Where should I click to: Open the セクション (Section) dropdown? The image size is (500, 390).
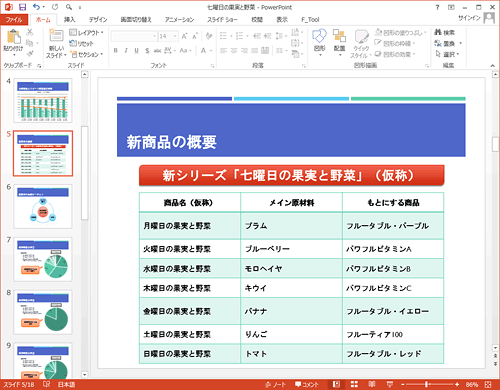pos(86,54)
